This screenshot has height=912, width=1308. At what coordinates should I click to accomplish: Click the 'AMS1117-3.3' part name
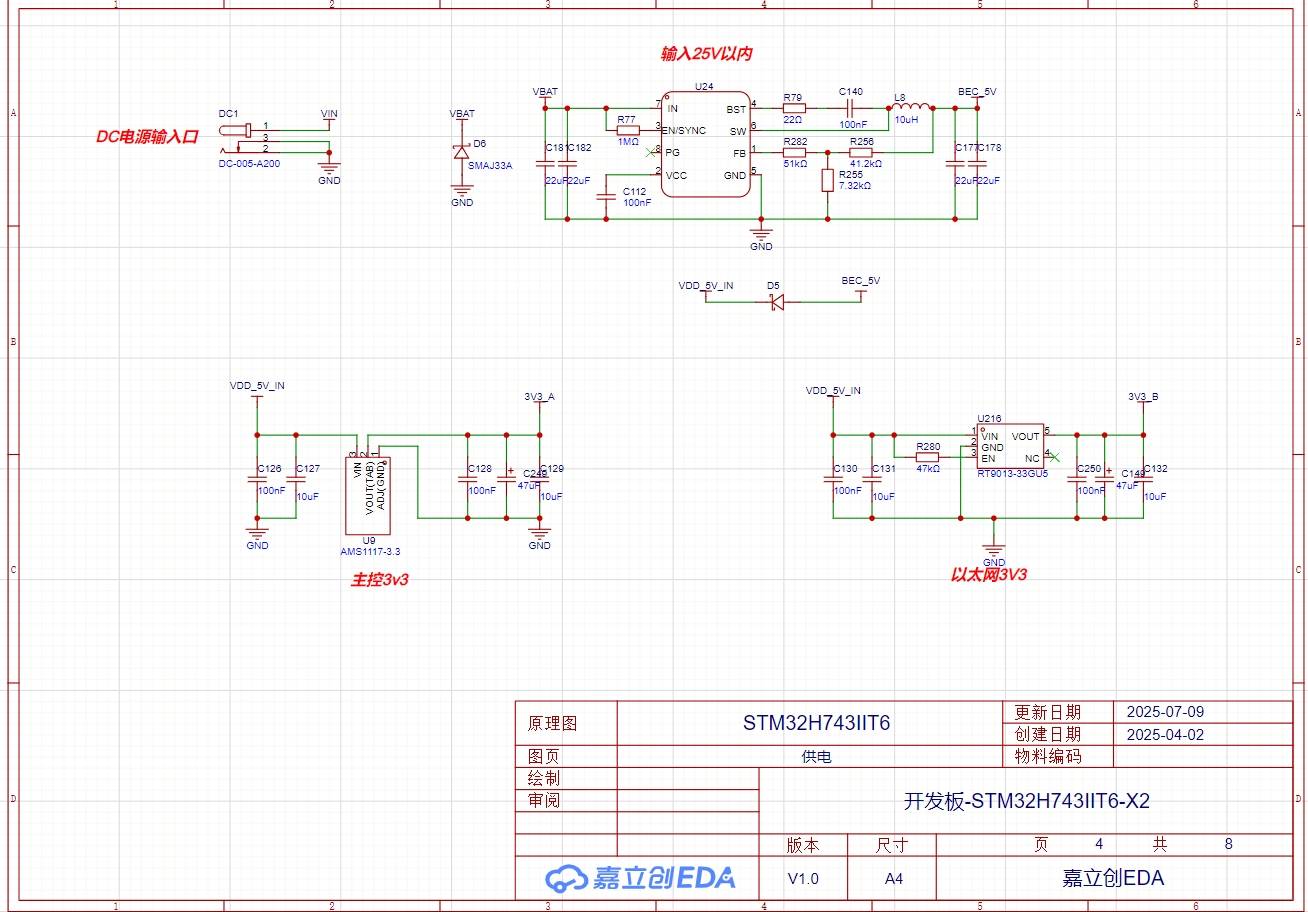click(x=370, y=551)
